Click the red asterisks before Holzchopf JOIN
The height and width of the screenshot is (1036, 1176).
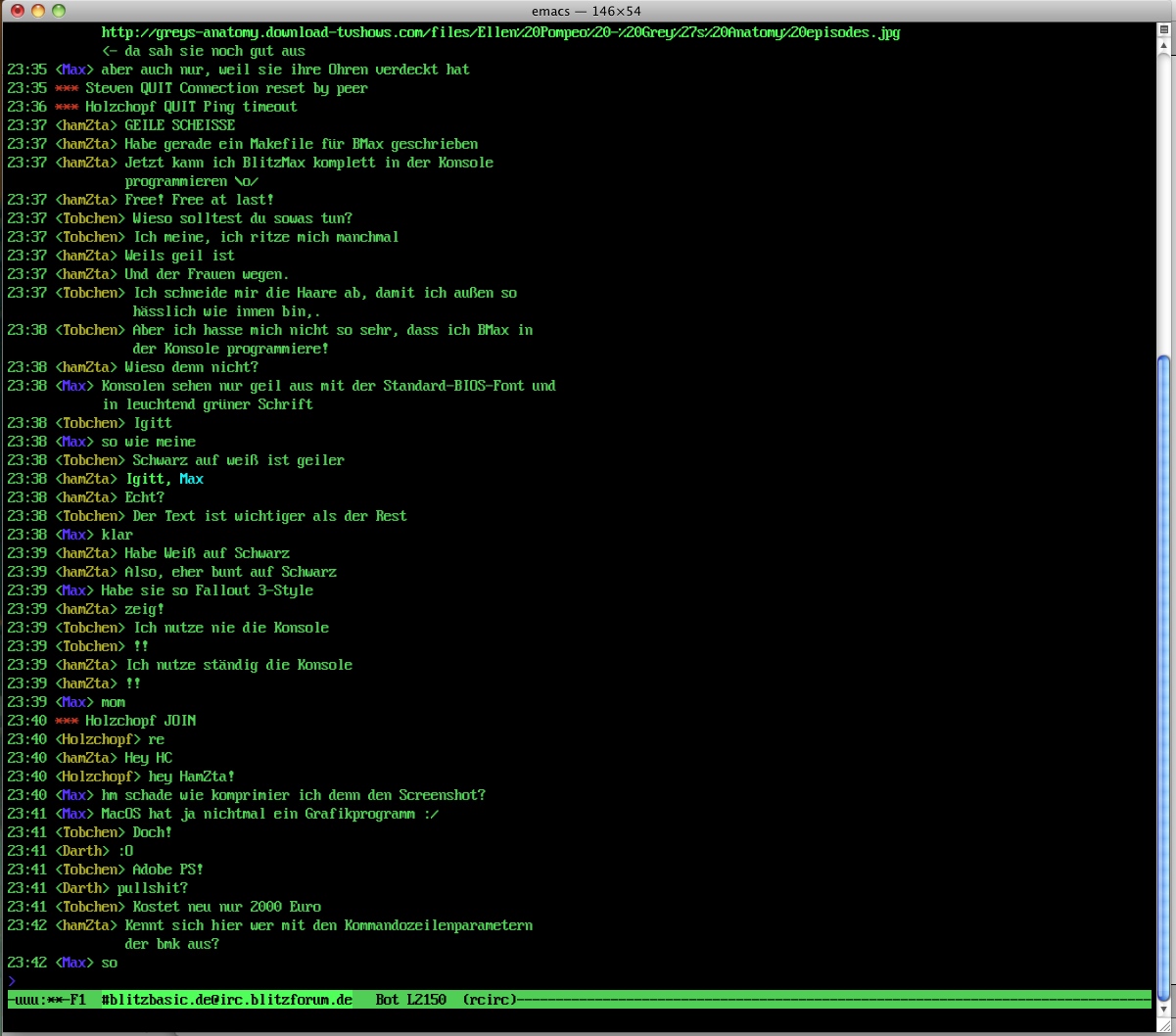(67, 721)
